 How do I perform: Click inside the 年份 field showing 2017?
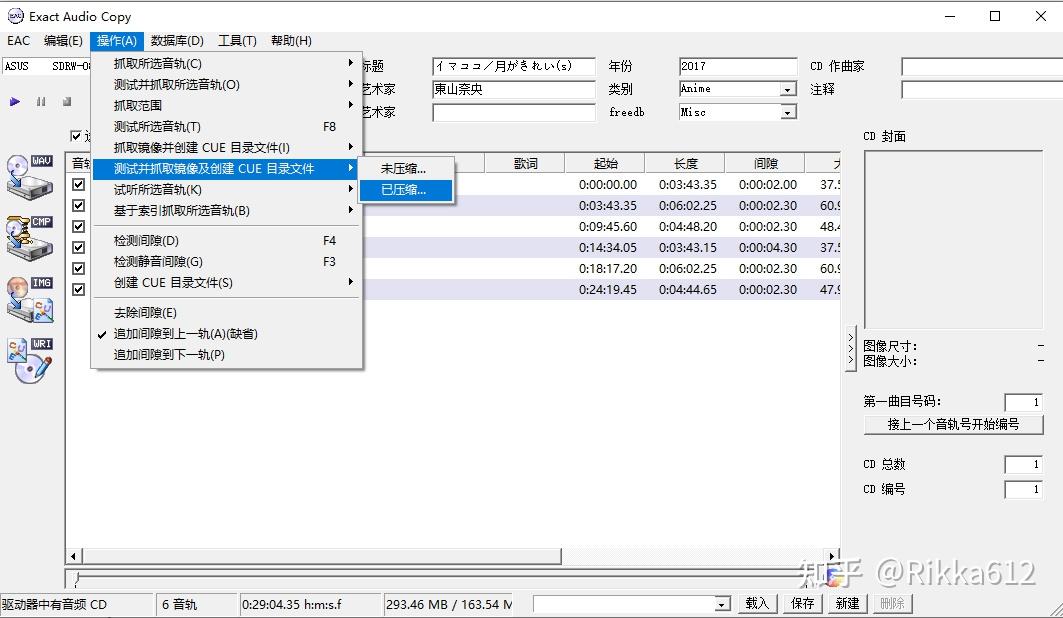click(737, 65)
